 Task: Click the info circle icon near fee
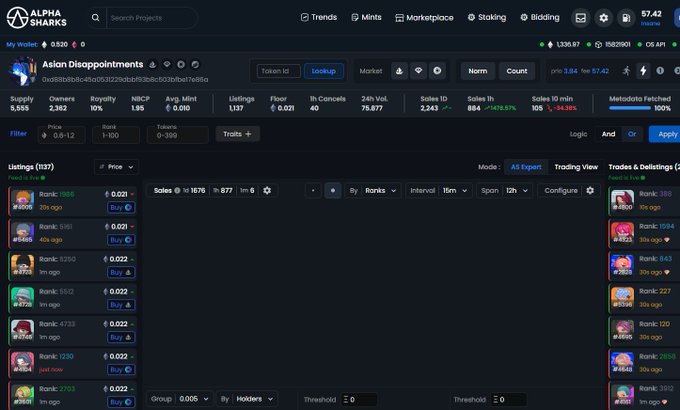[x=660, y=71]
